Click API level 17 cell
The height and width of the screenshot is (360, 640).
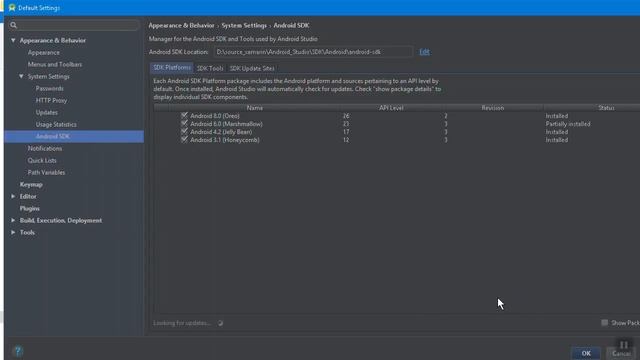(346, 132)
